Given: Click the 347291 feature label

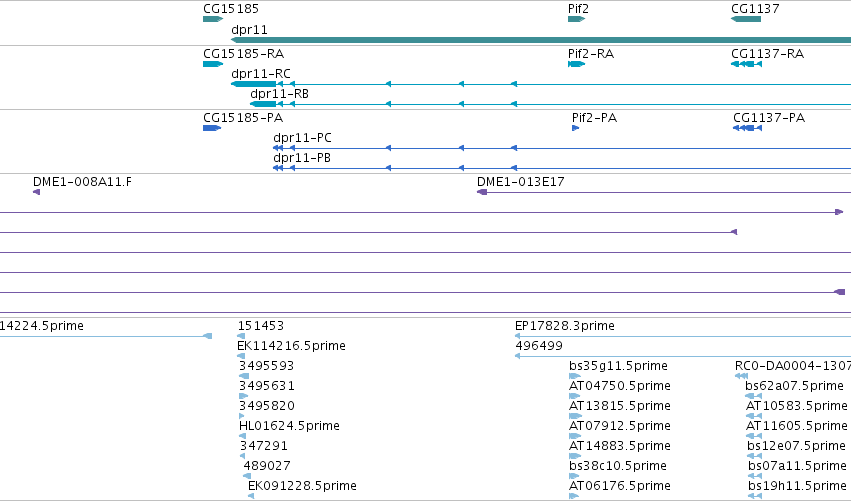Looking at the screenshot, I should (x=263, y=446).
